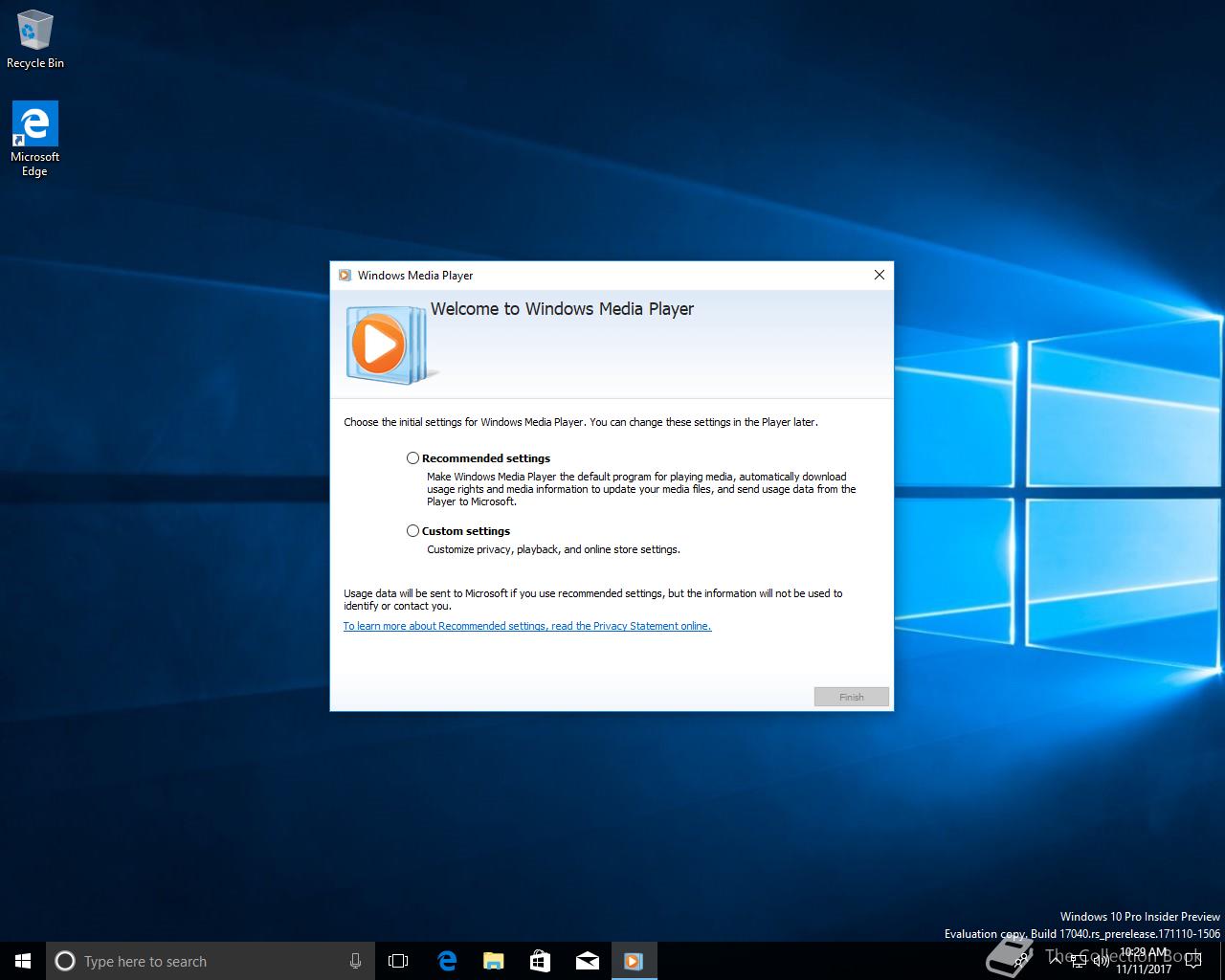Click Windows Media Player taskbar button
Screen dimensions: 1225x980
pos(634,961)
